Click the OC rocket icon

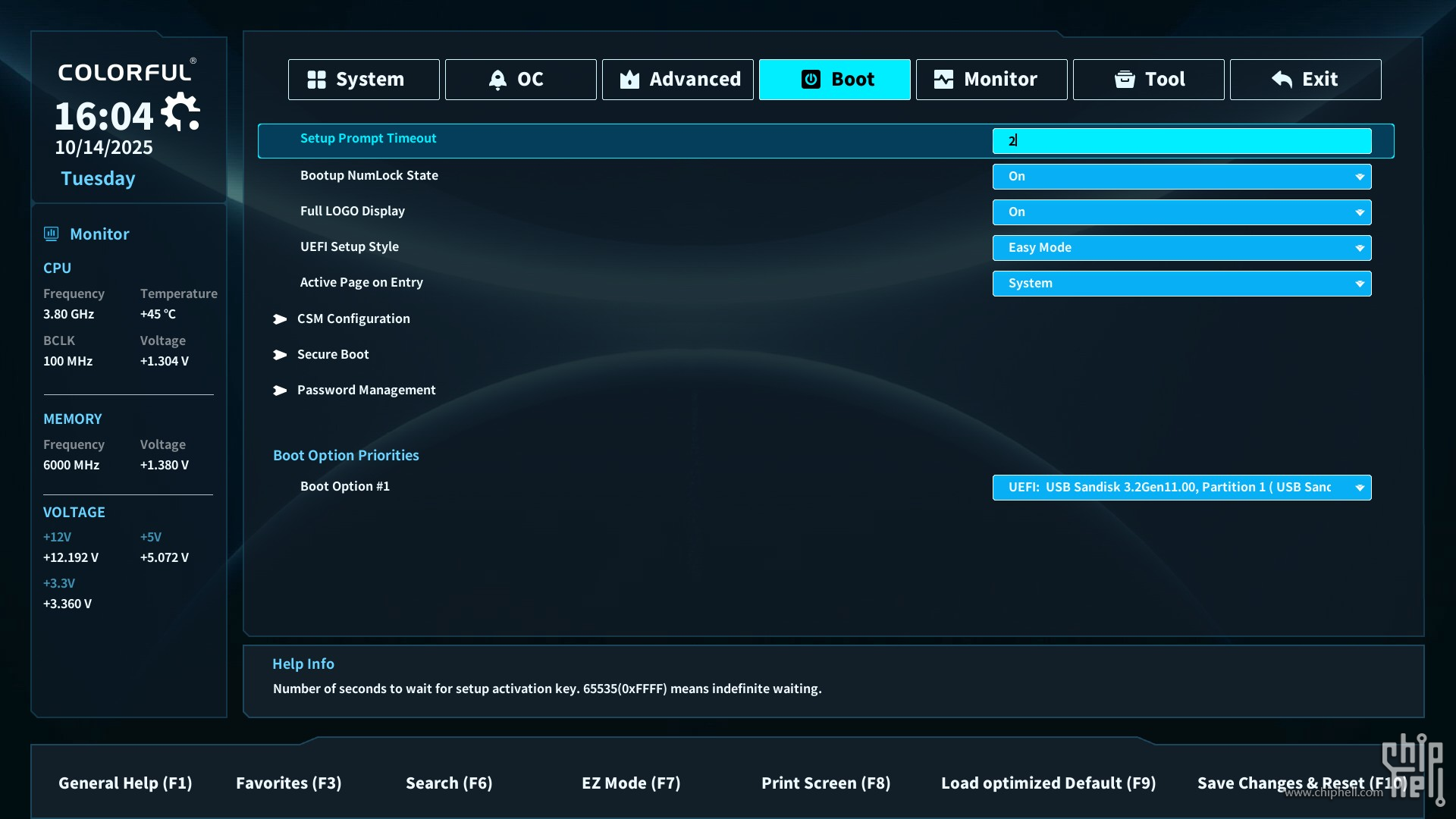coord(497,80)
